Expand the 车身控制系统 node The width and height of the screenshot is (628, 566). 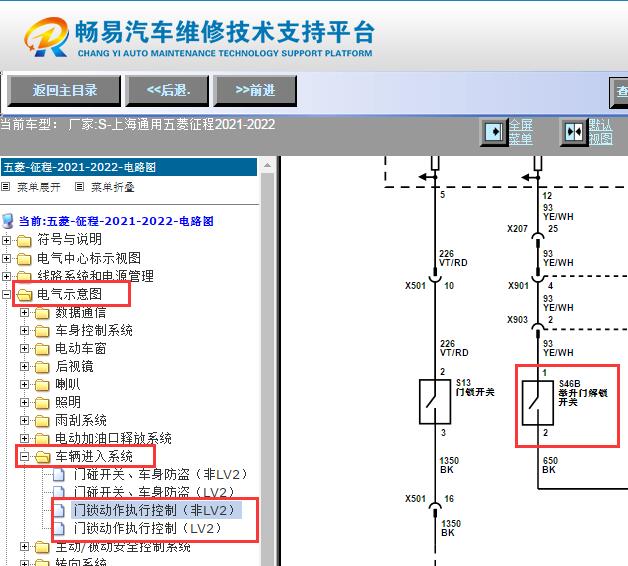click(x=24, y=330)
